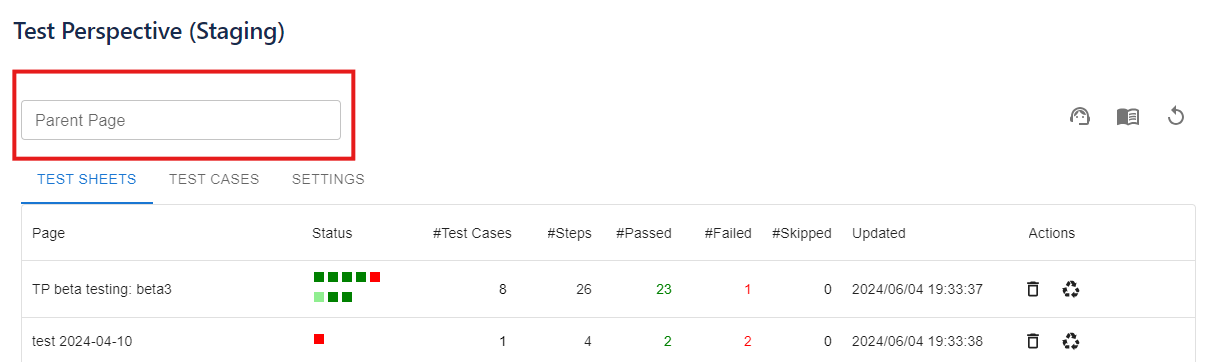Sort by the Updated column header

(879, 233)
